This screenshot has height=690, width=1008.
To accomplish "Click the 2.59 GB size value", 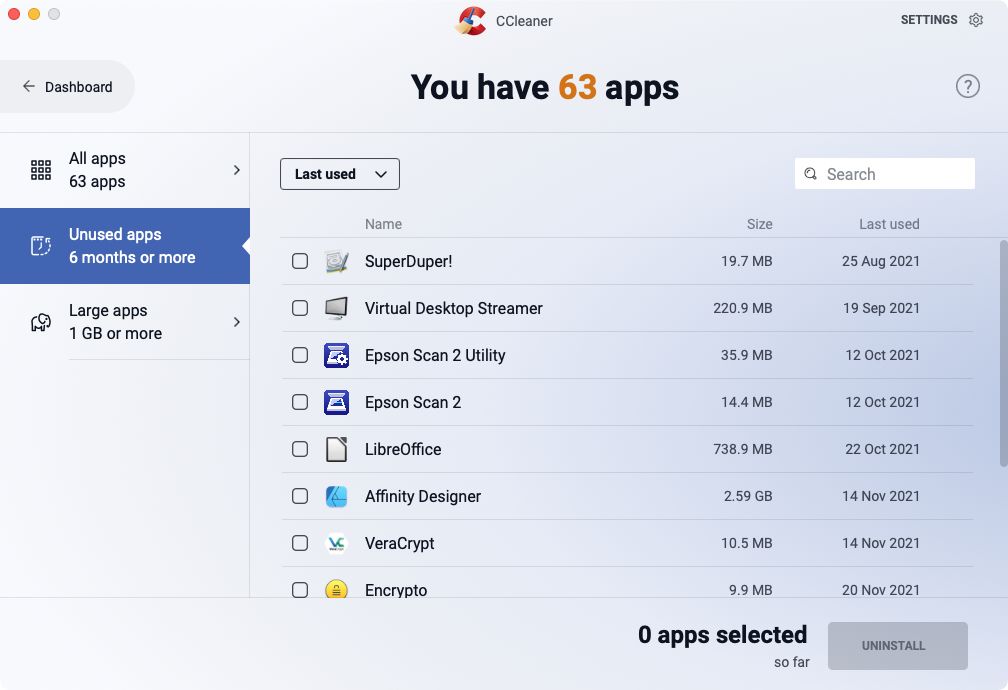I will tap(748, 496).
